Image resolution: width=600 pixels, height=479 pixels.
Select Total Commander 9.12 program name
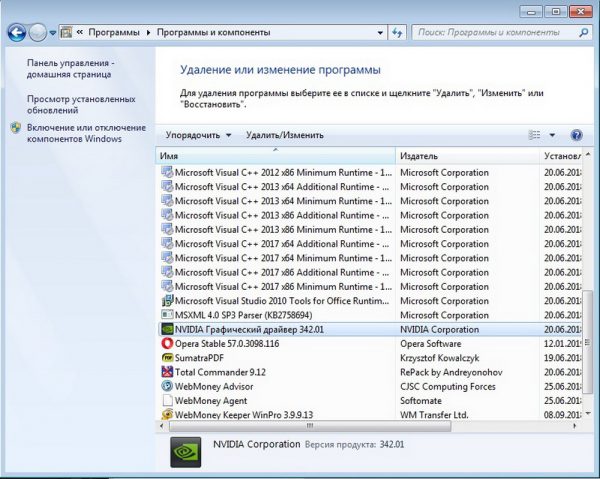[x=220, y=372]
